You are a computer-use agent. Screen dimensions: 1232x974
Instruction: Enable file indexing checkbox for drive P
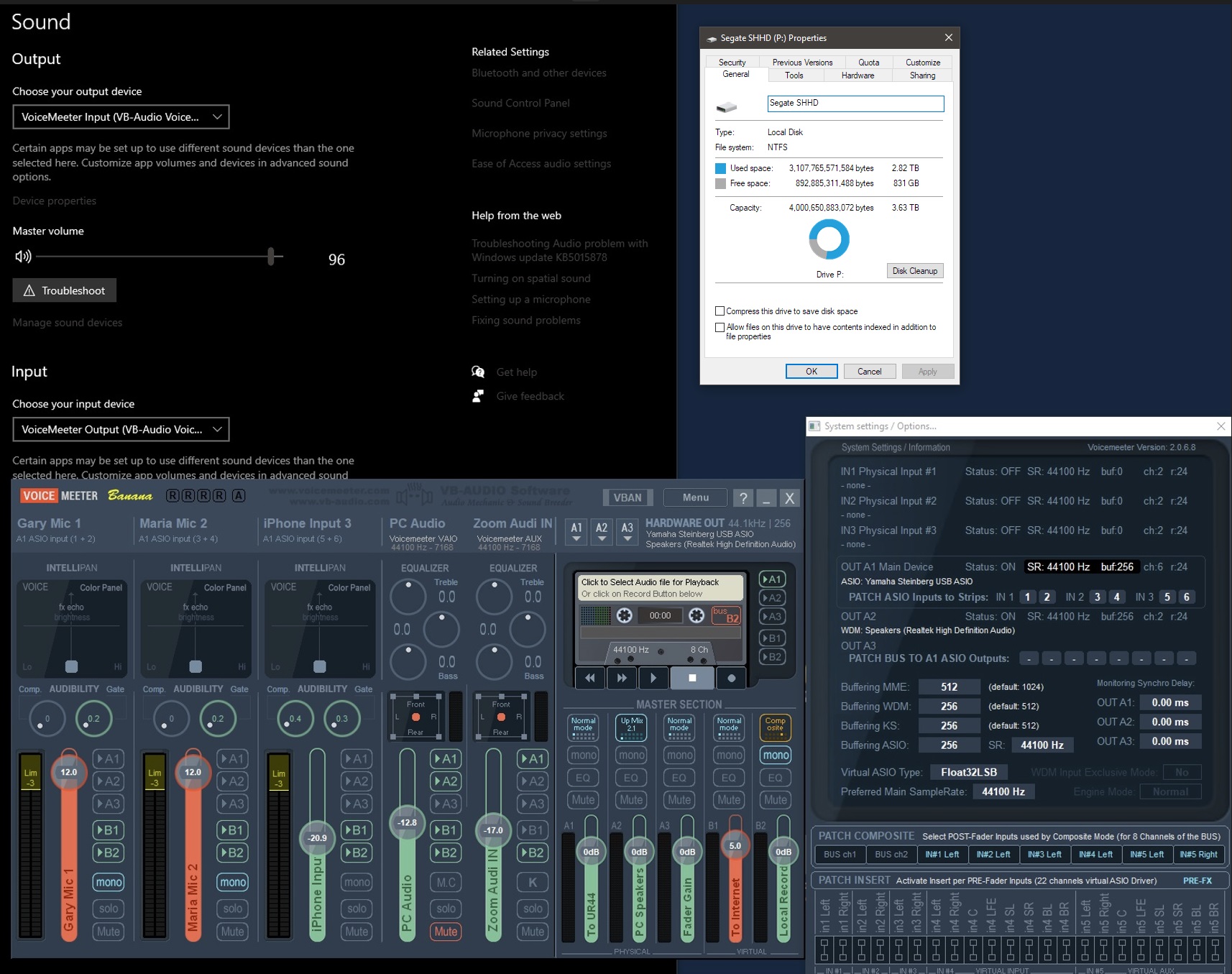point(720,327)
